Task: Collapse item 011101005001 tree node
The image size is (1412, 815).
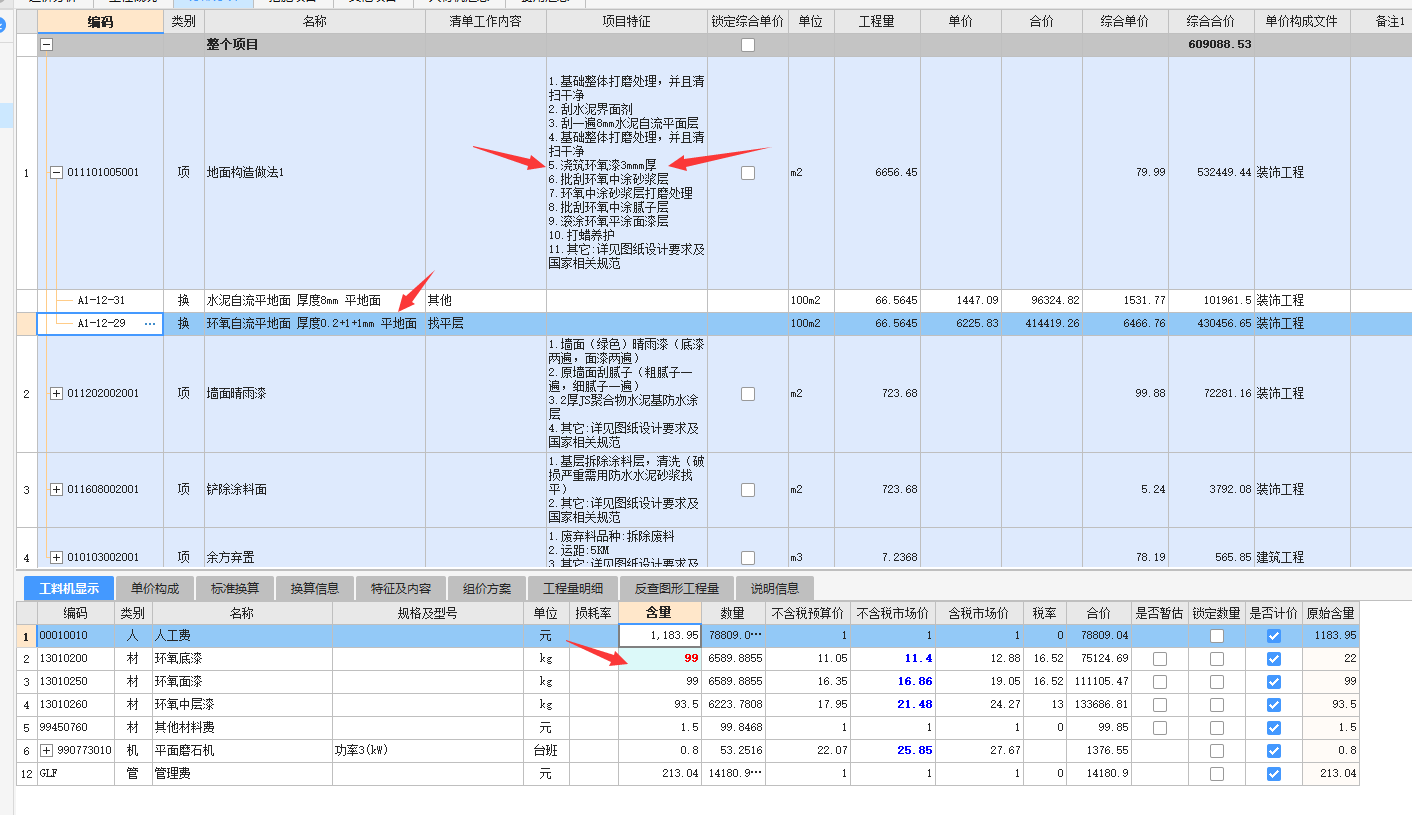Action: click(x=56, y=173)
